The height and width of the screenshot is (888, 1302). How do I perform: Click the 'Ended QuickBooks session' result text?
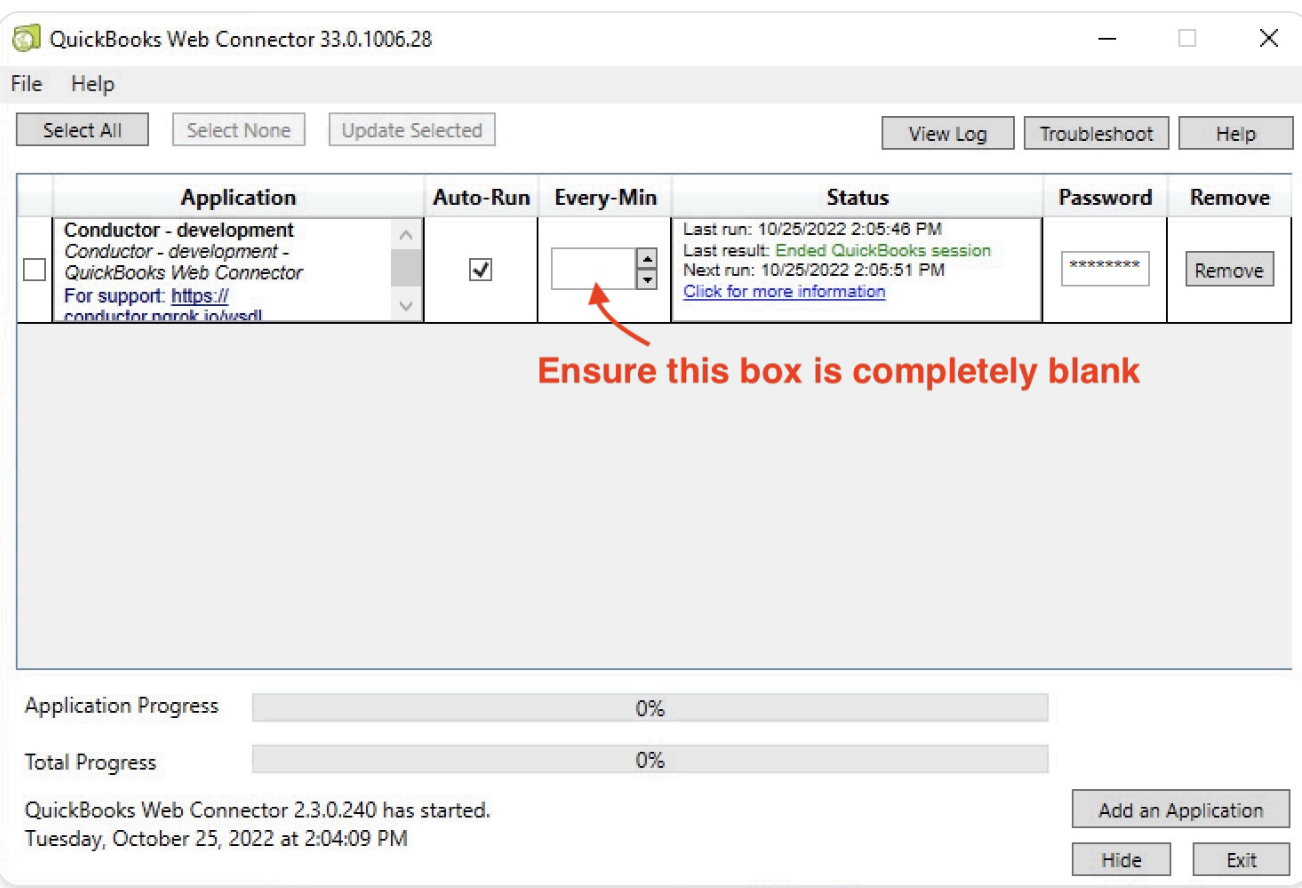[883, 250]
